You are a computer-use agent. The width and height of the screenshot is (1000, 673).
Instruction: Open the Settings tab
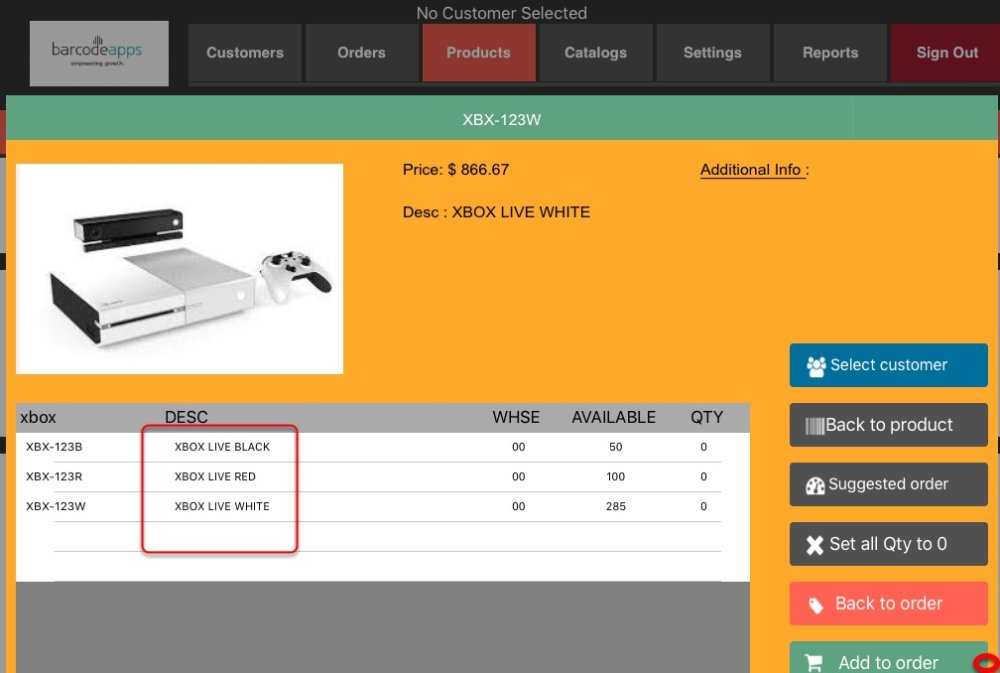(x=712, y=52)
